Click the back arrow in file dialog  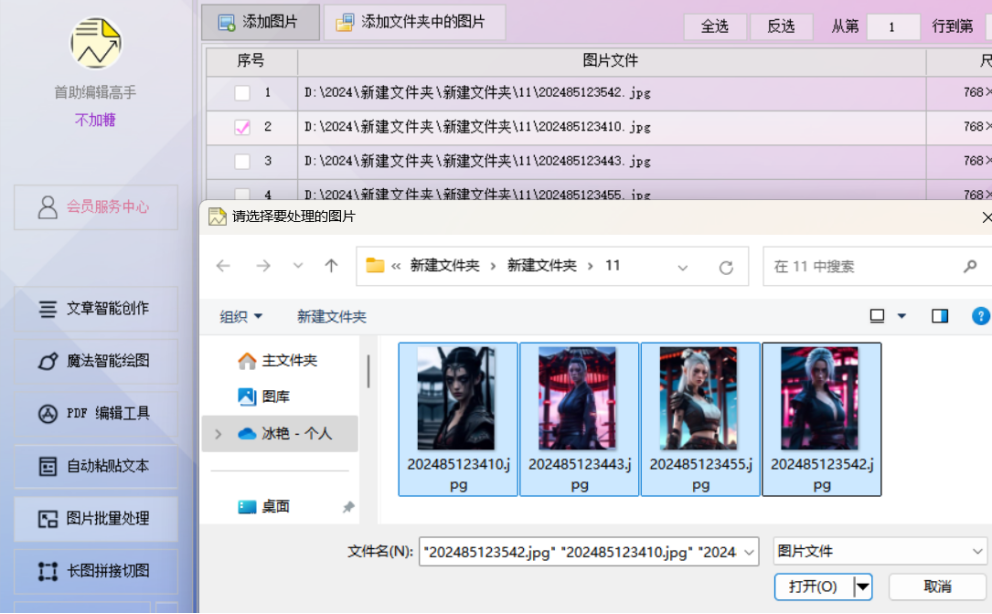223,266
